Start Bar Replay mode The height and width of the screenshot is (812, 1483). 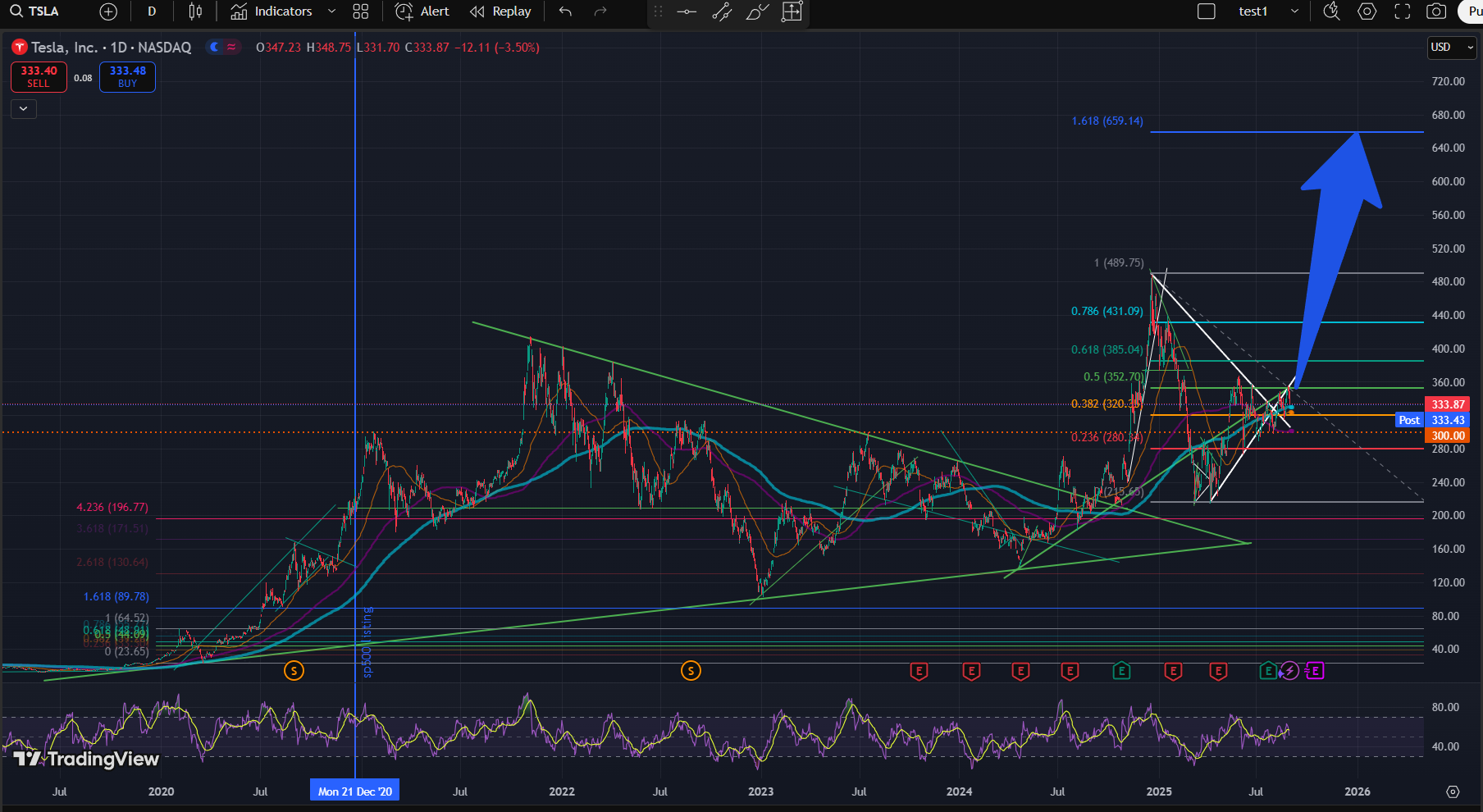500,11
